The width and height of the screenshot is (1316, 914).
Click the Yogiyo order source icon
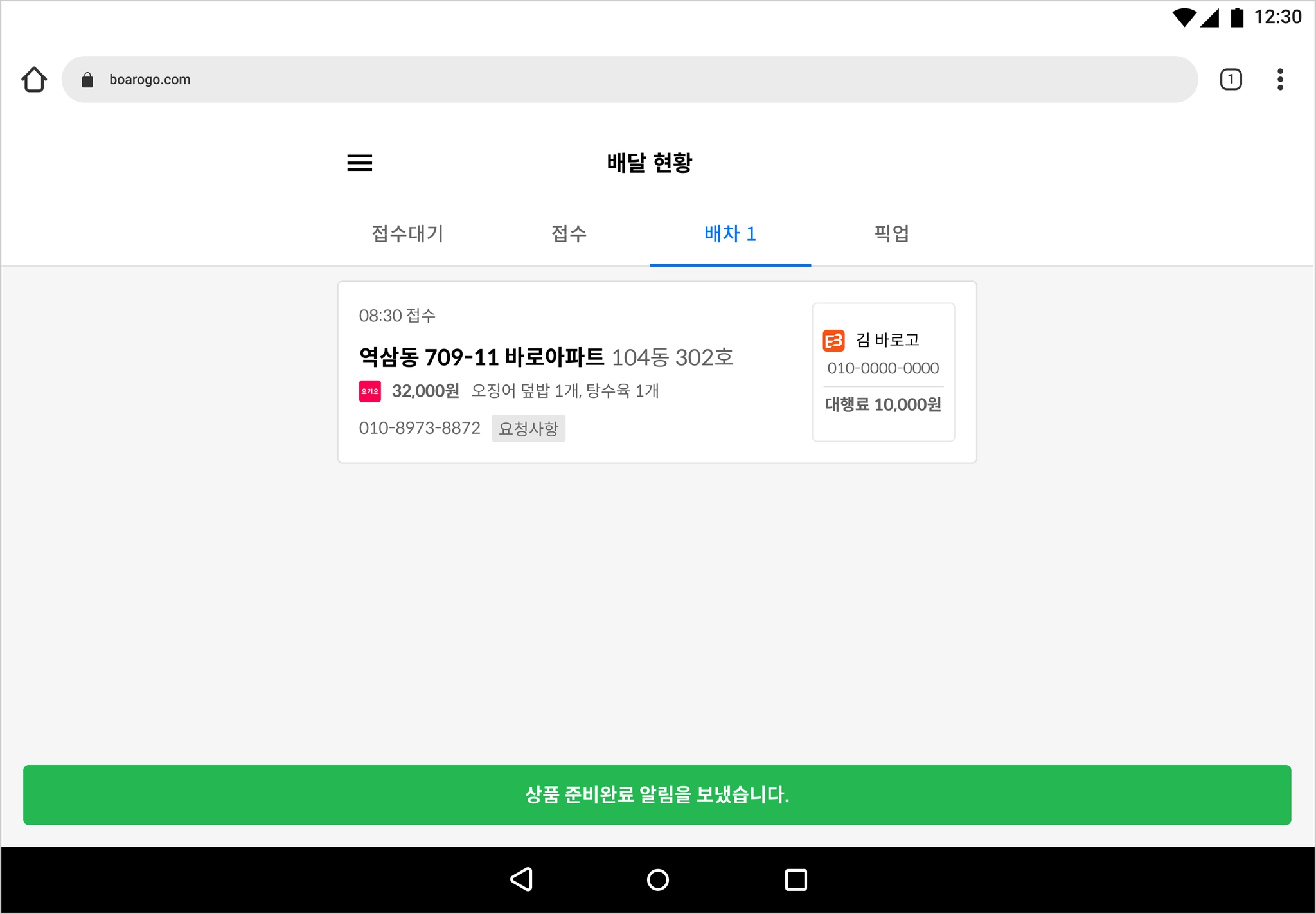[369, 391]
